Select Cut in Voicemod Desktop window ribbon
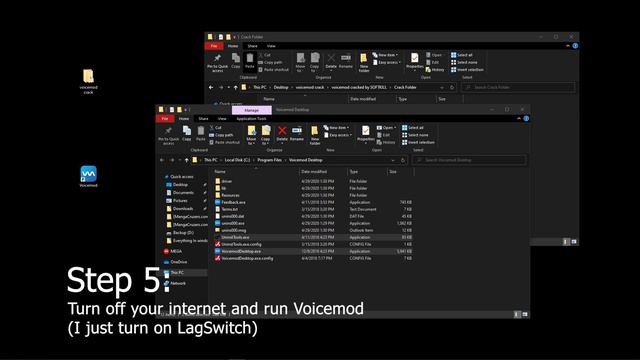The image size is (640, 360). point(216,128)
